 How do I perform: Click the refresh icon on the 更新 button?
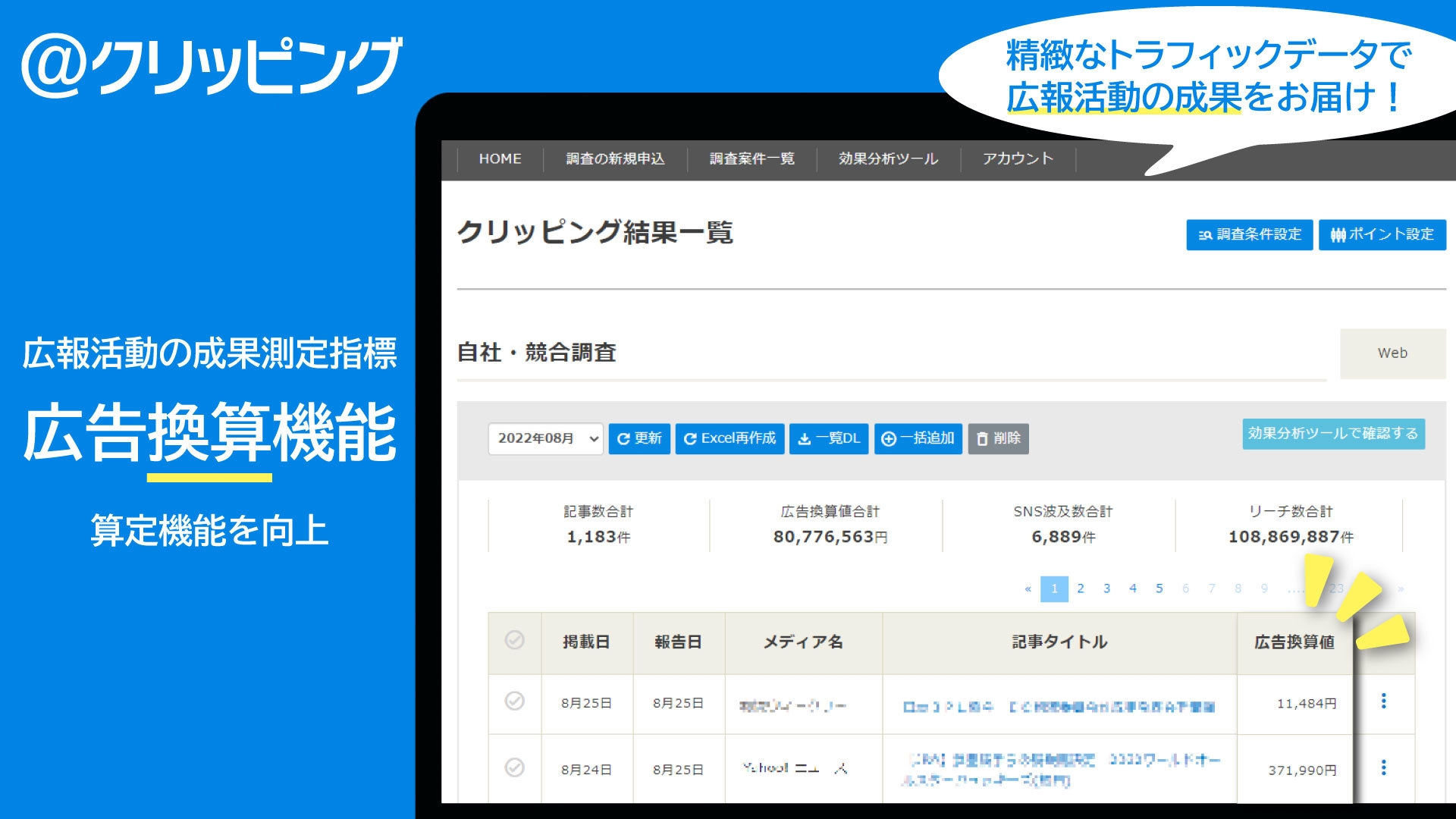point(623,438)
